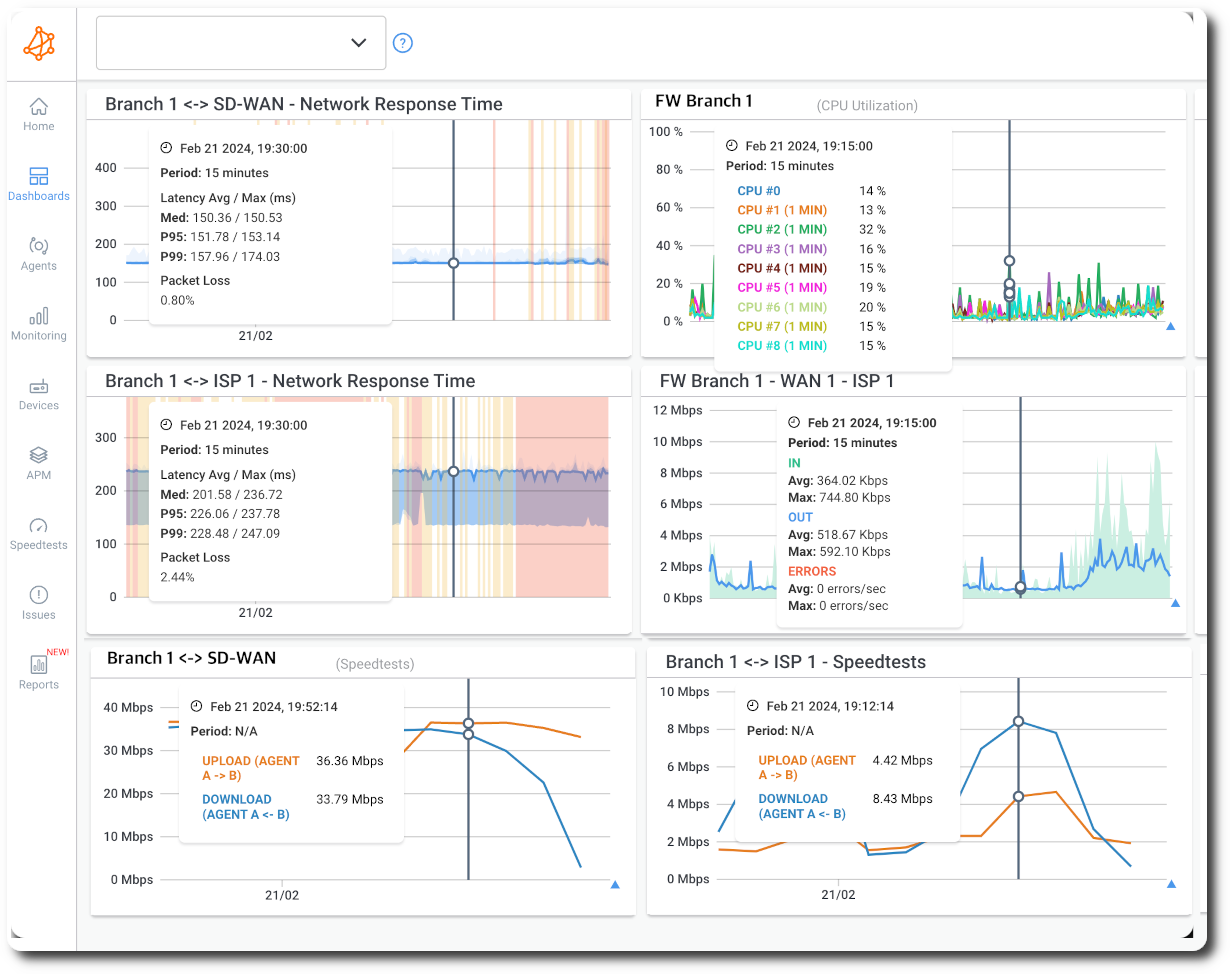The width and height of the screenshot is (1230, 974).
Task: Open the Home page from the sidebar
Action: pyautogui.click(x=38, y=112)
